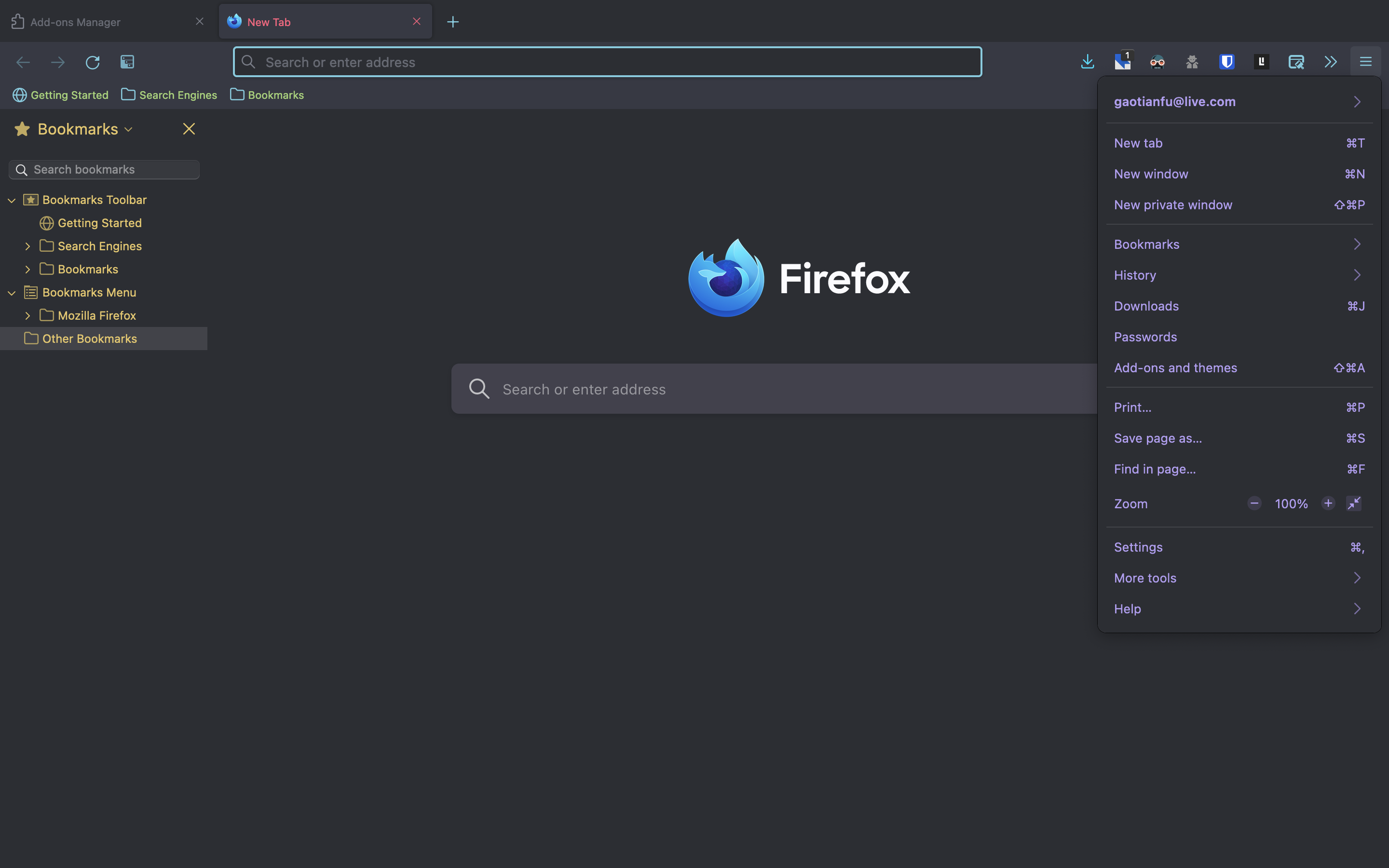Image resolution: width=1389 pixels, height=868 pixels.
Task: Close the Bookmarks sidebar
Action: [189, 129]
